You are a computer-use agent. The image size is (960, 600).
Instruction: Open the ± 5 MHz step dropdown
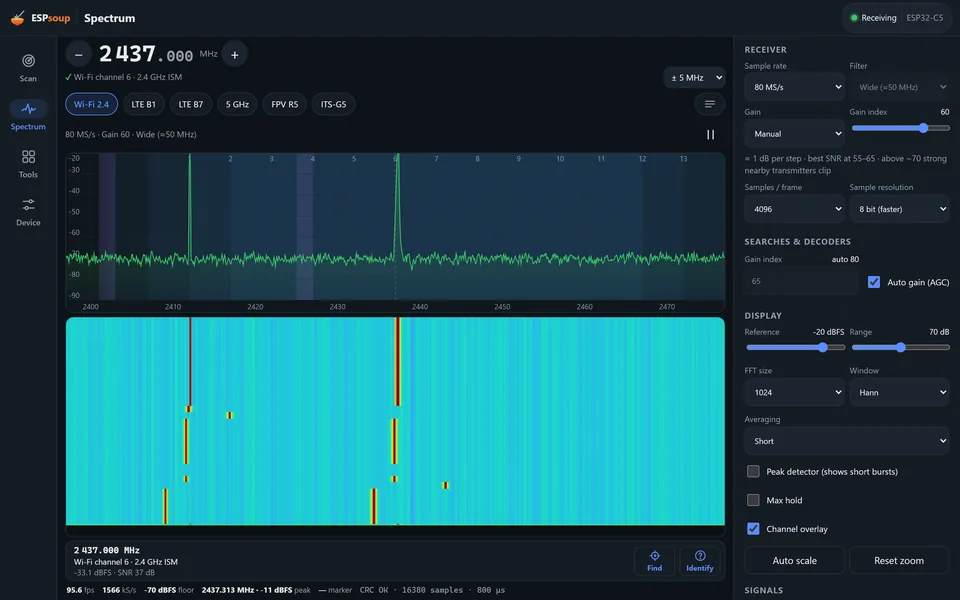pyautogui.click(x=694, y=78)
